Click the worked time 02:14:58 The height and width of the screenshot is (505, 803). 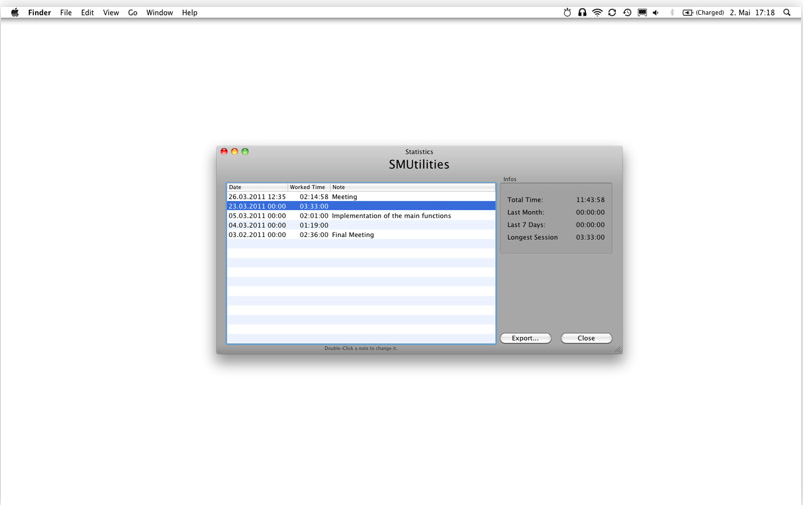point(314,197)
